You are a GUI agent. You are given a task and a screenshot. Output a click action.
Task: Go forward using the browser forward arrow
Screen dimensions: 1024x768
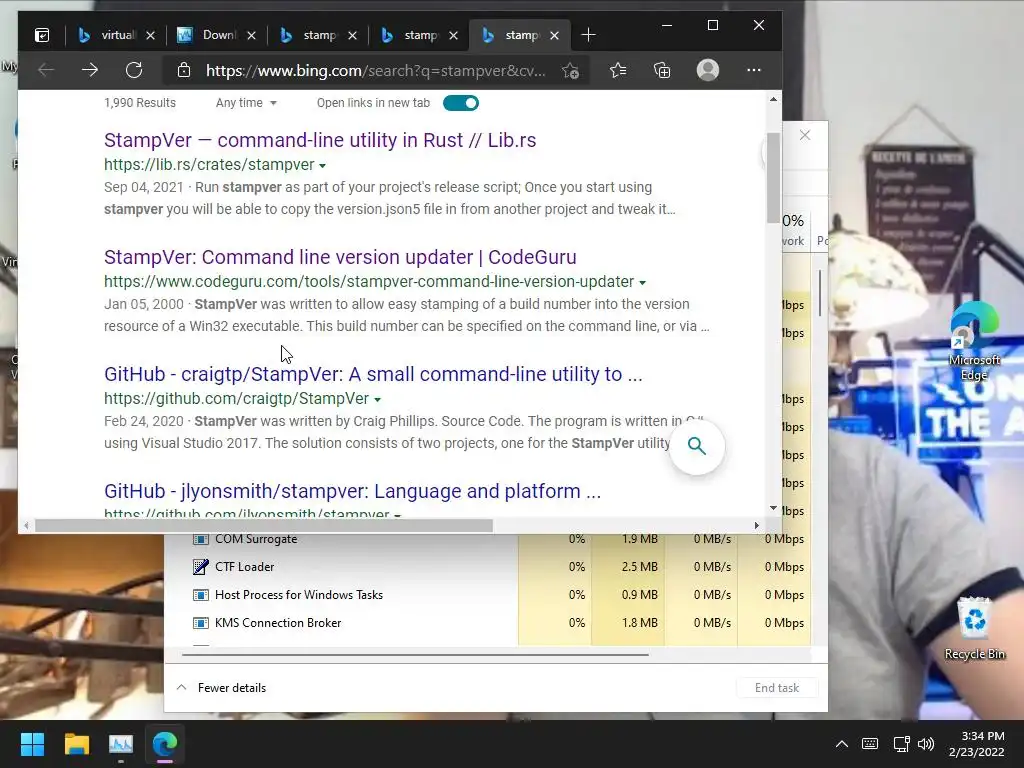point(90,70)
